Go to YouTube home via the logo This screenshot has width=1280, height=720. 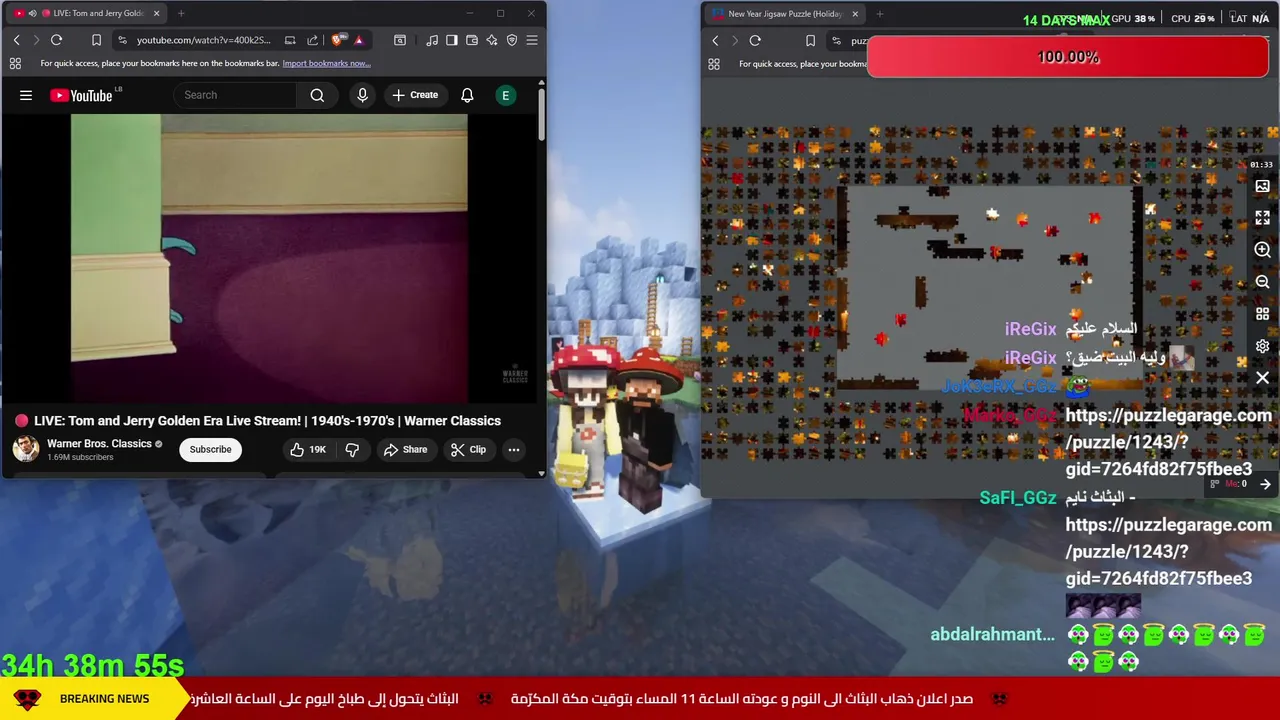pos(82,95)
